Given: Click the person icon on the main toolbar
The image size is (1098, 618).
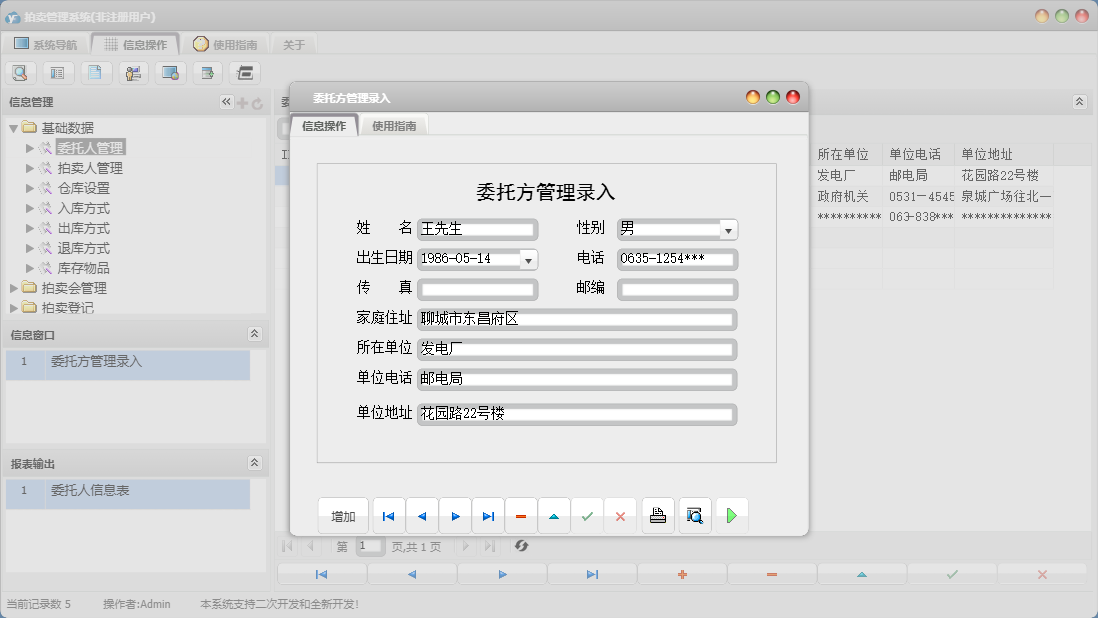Looking at the screenshot, I should coord(132,72).
